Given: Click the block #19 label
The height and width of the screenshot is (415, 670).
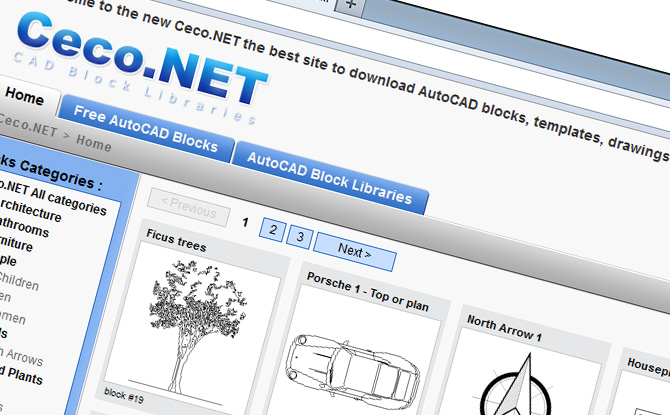Looking at the screenshot, I should click(123, 396).
